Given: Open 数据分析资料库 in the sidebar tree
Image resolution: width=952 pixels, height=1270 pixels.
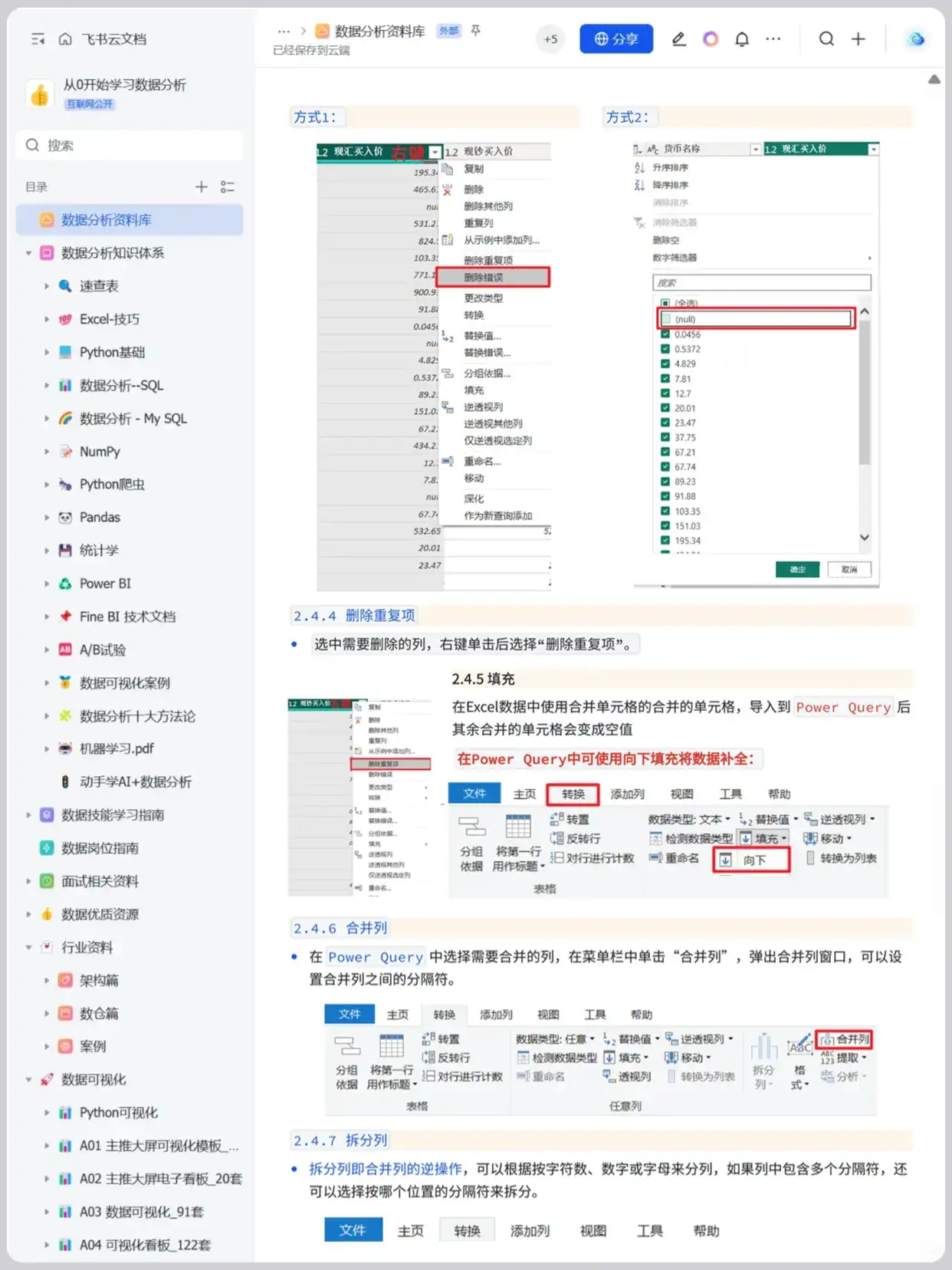Looking at the screenshot, I should pos(130,220).
